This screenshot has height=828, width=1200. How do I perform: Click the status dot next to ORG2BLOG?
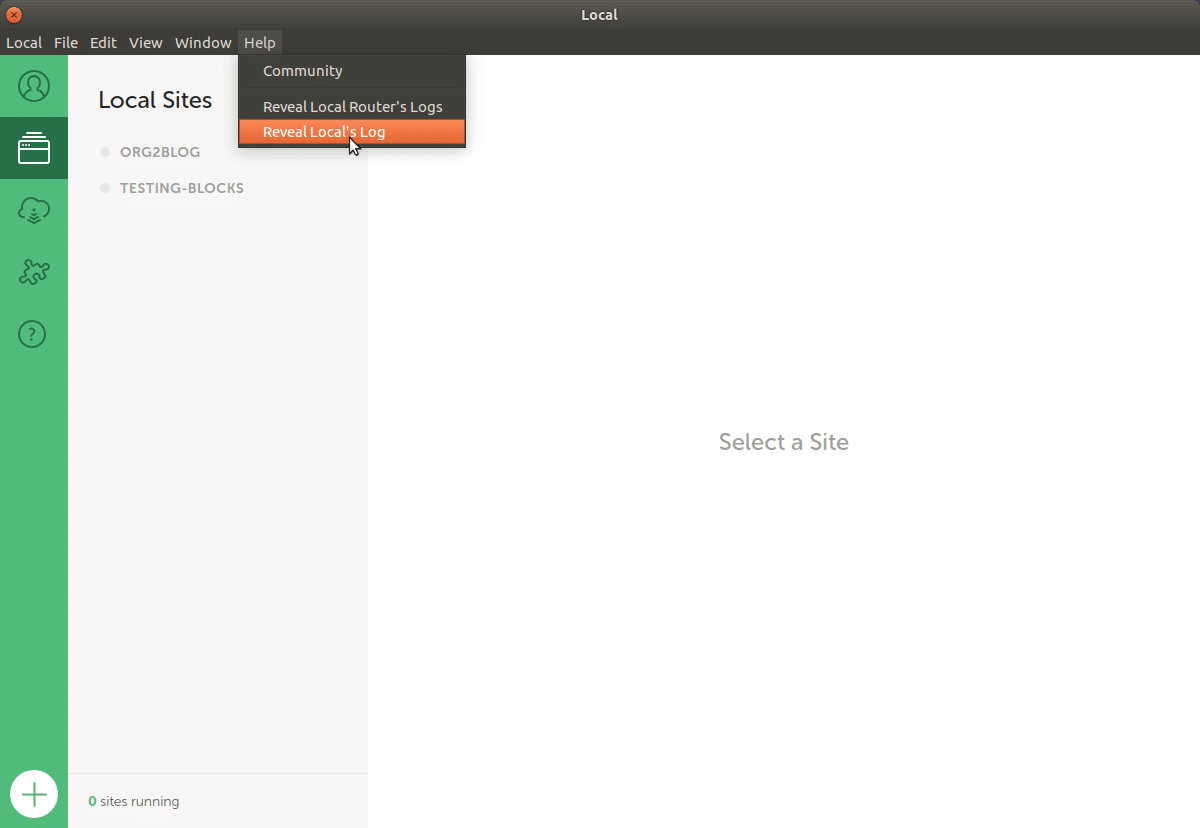[x=104, y=151]
